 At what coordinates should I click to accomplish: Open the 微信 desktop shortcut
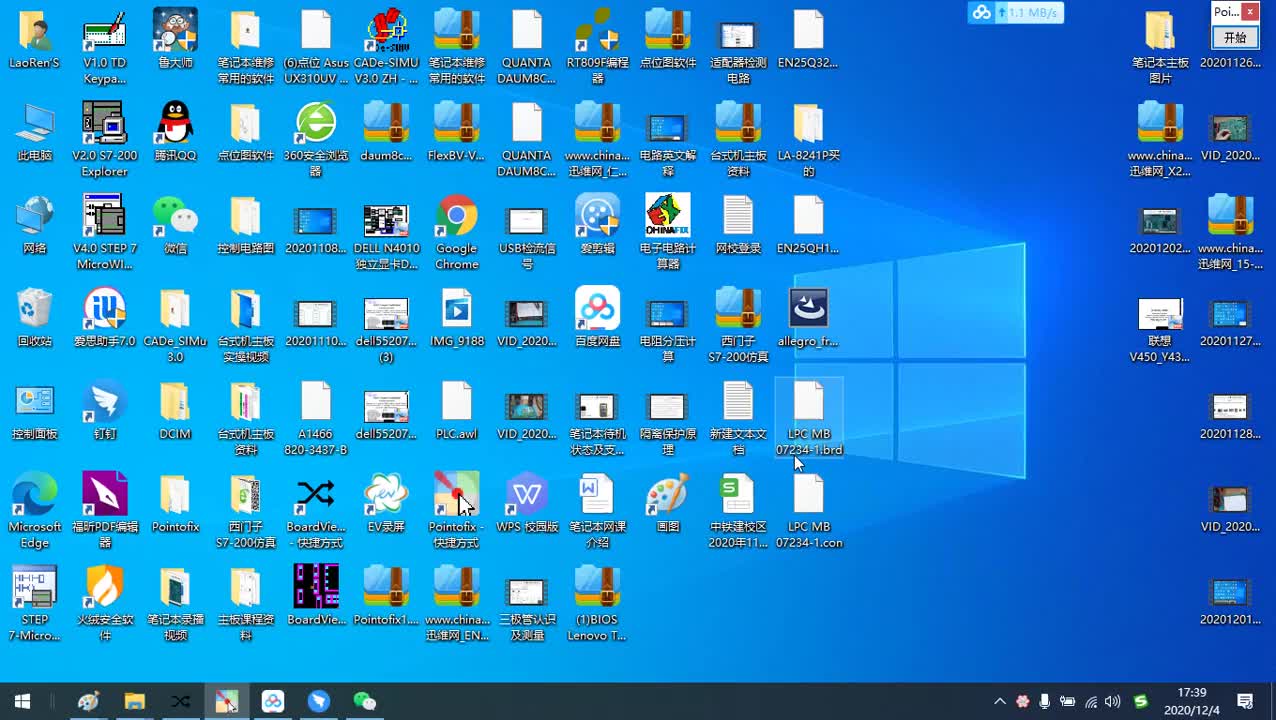(175, 225)
